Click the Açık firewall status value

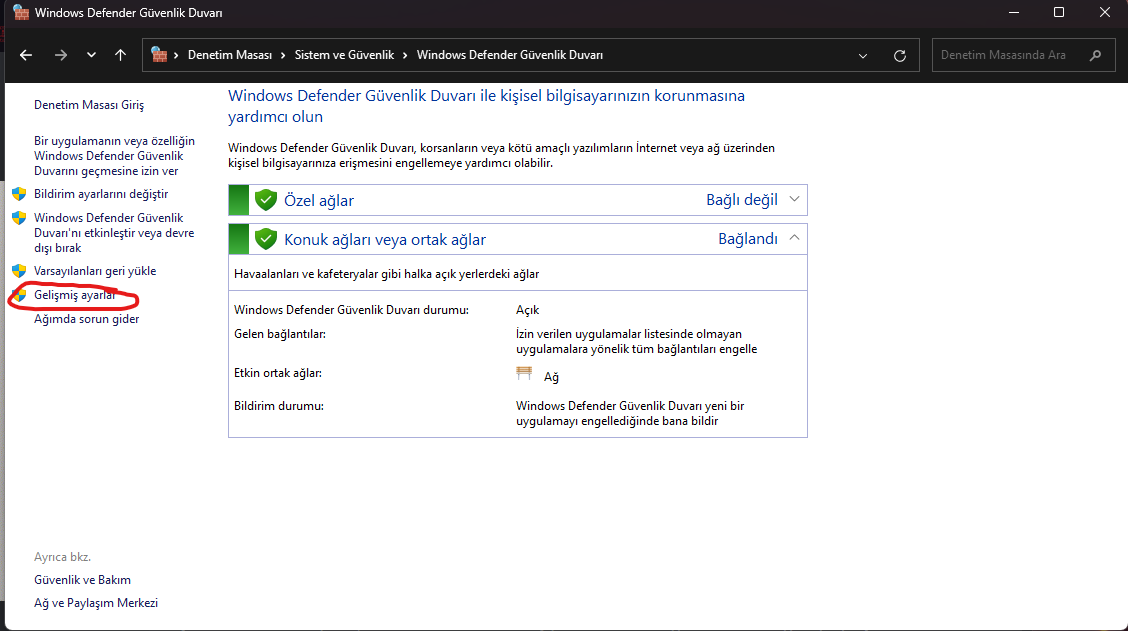point(527,310)
